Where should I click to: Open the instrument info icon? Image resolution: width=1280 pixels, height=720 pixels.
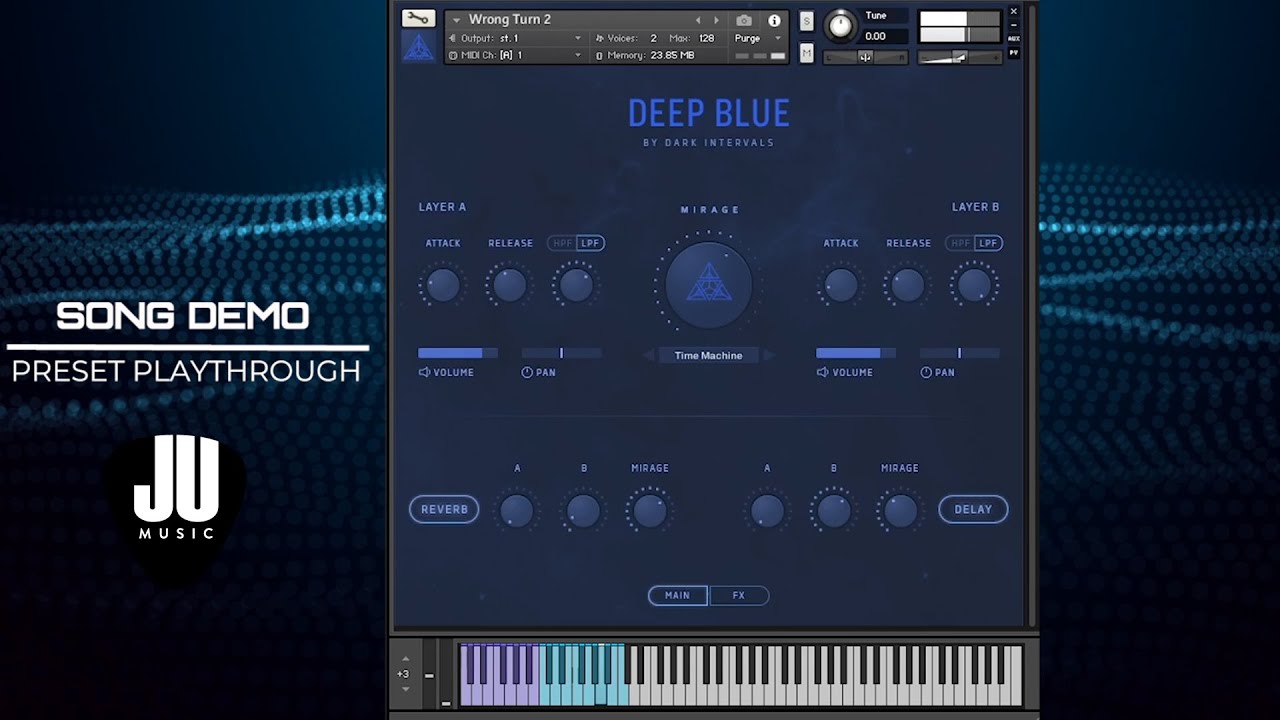[x=774, y=20]
